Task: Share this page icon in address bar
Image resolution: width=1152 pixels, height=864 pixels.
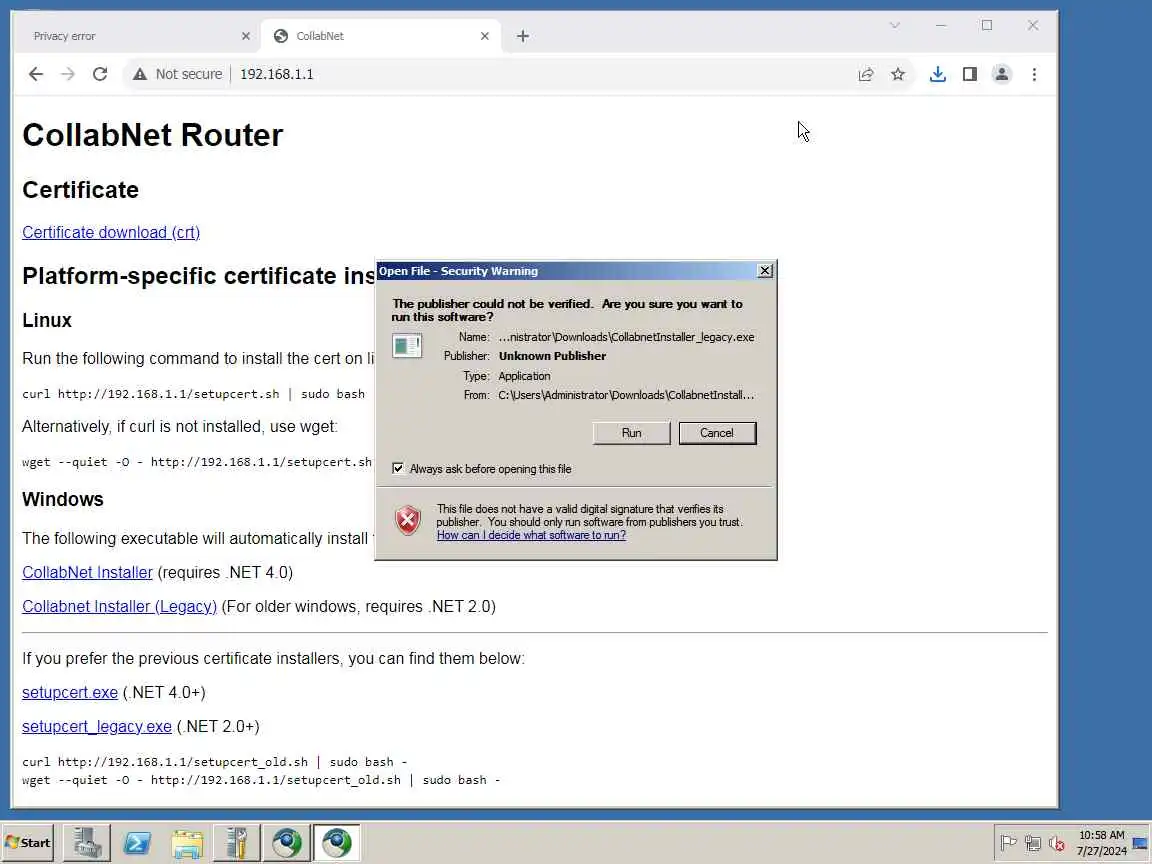Action: [865, 74]
